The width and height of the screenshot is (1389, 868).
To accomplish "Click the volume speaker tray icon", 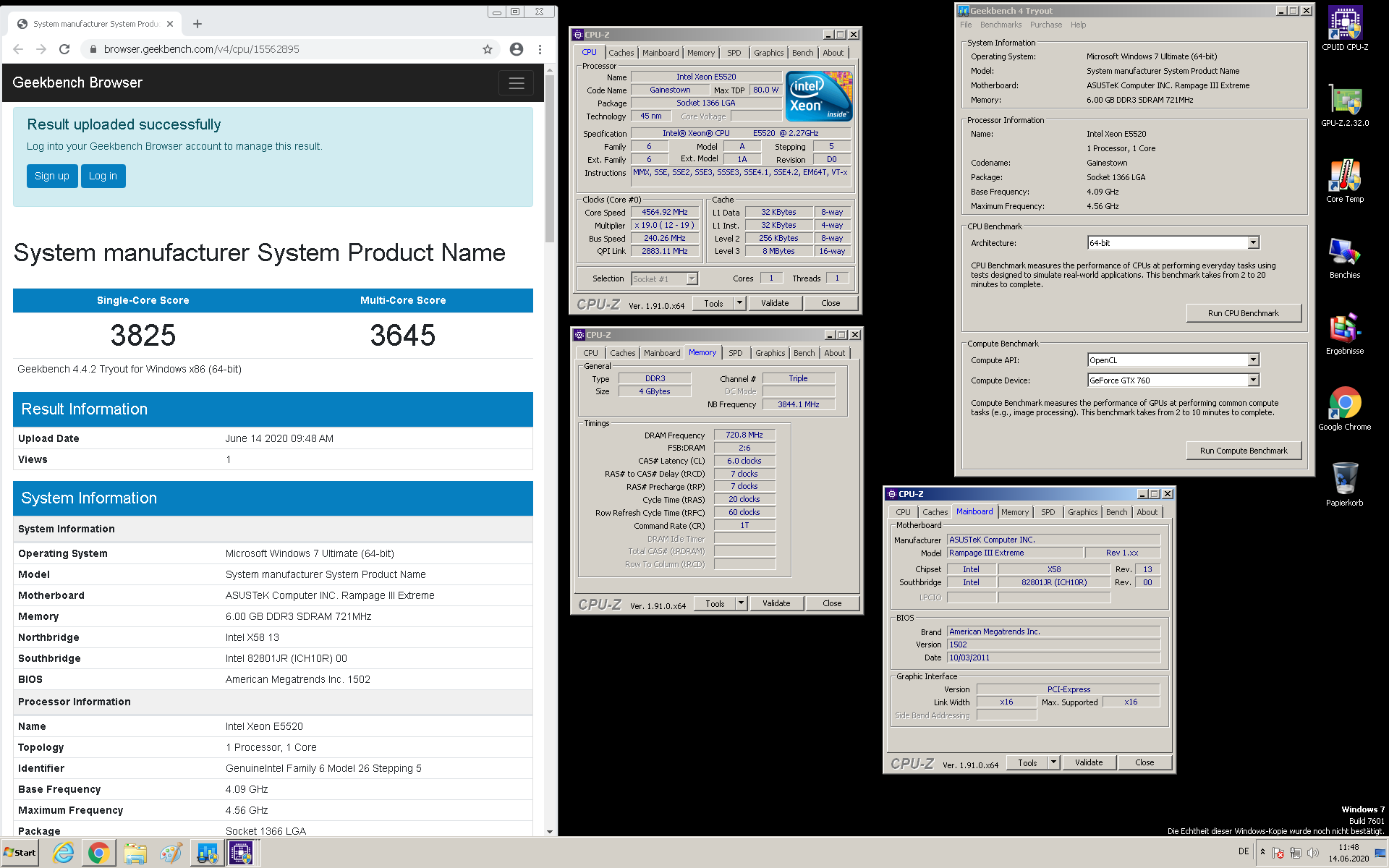I will pos(1312,853).
